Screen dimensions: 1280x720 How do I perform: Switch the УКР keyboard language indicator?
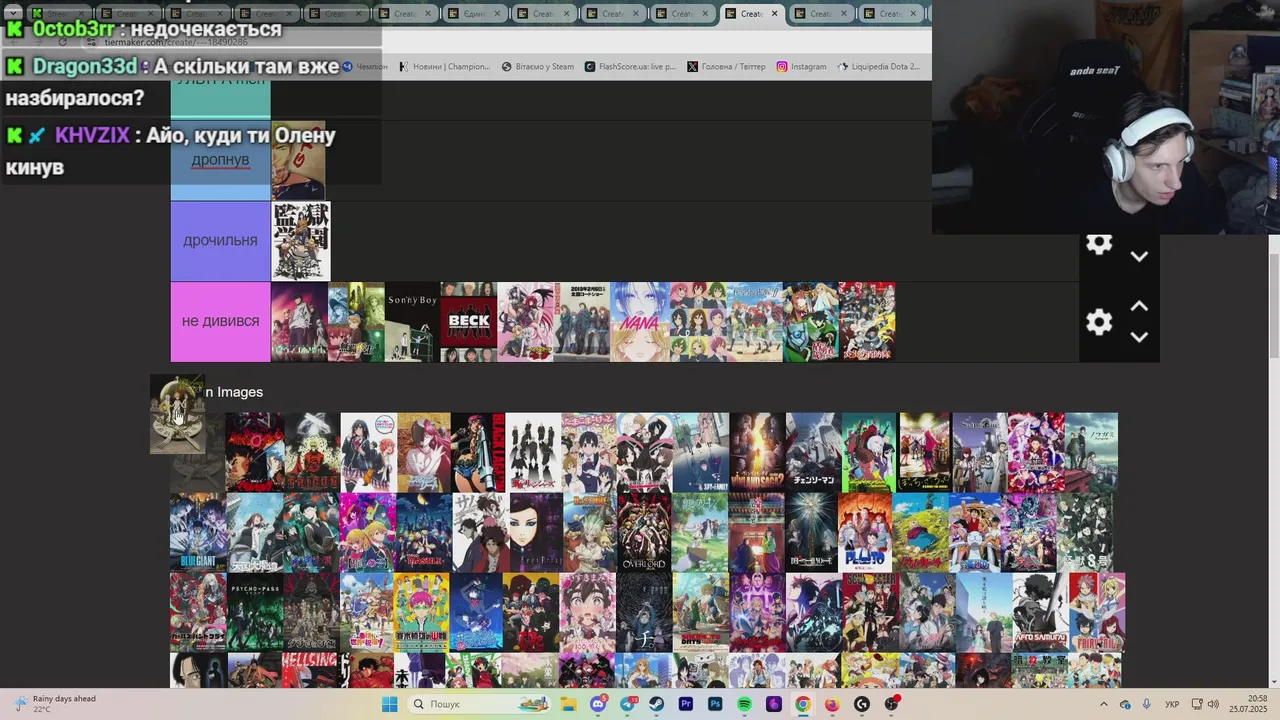click(x=1173, y=704)
